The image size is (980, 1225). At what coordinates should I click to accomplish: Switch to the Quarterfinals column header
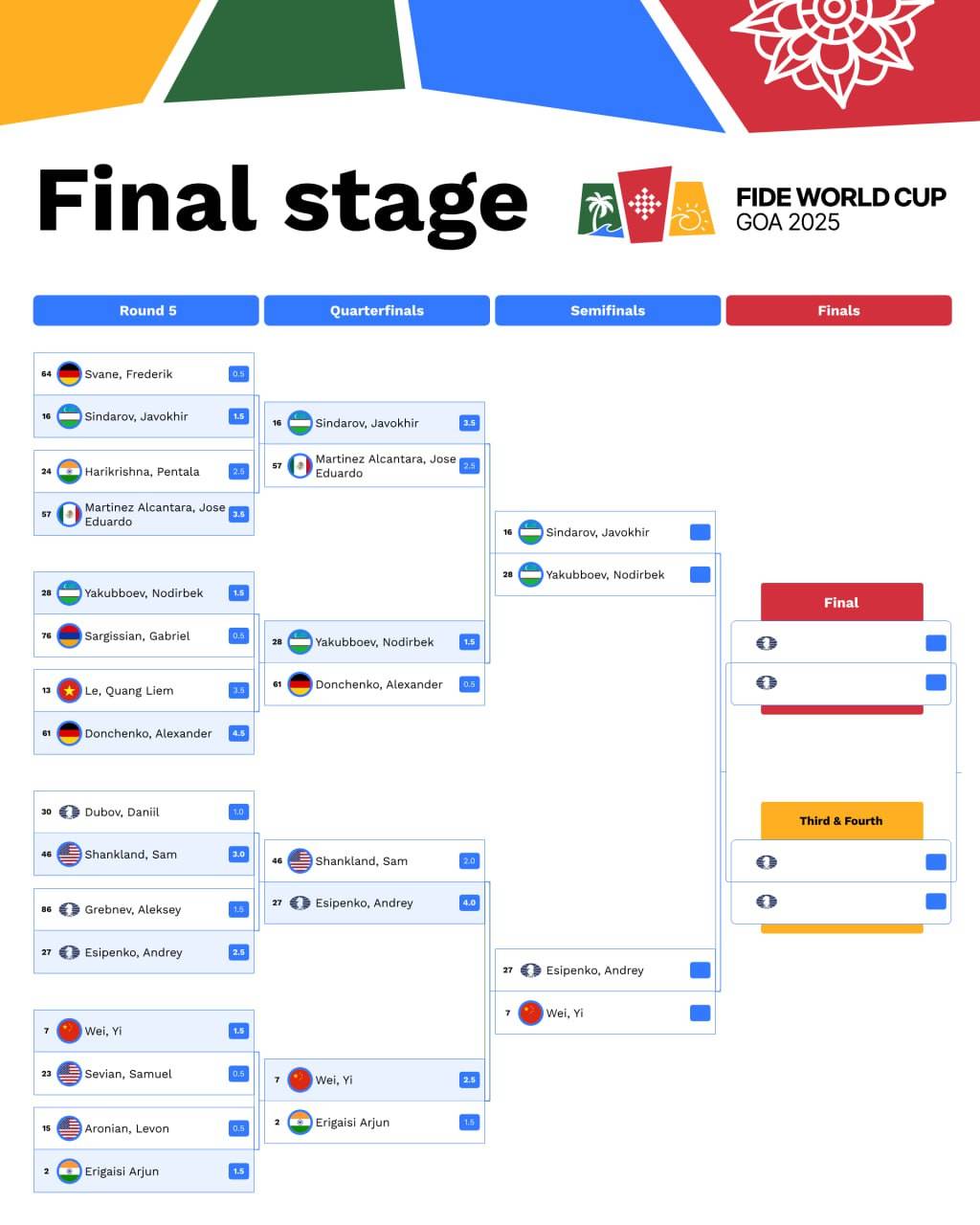point(377,310)
